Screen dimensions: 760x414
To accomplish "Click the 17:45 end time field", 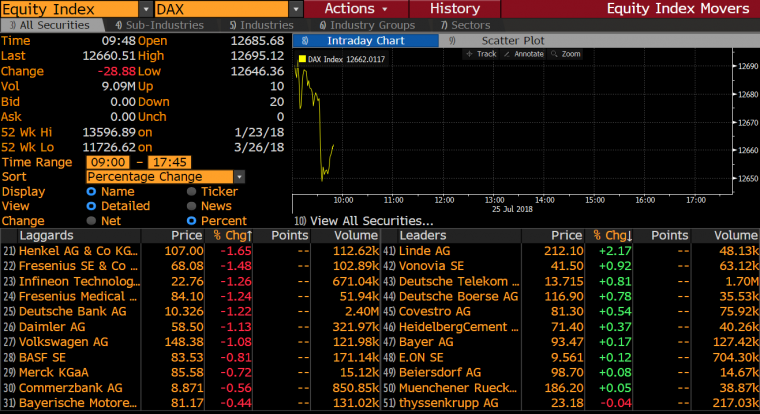I will pyautogui.click(x=170, y=162).
